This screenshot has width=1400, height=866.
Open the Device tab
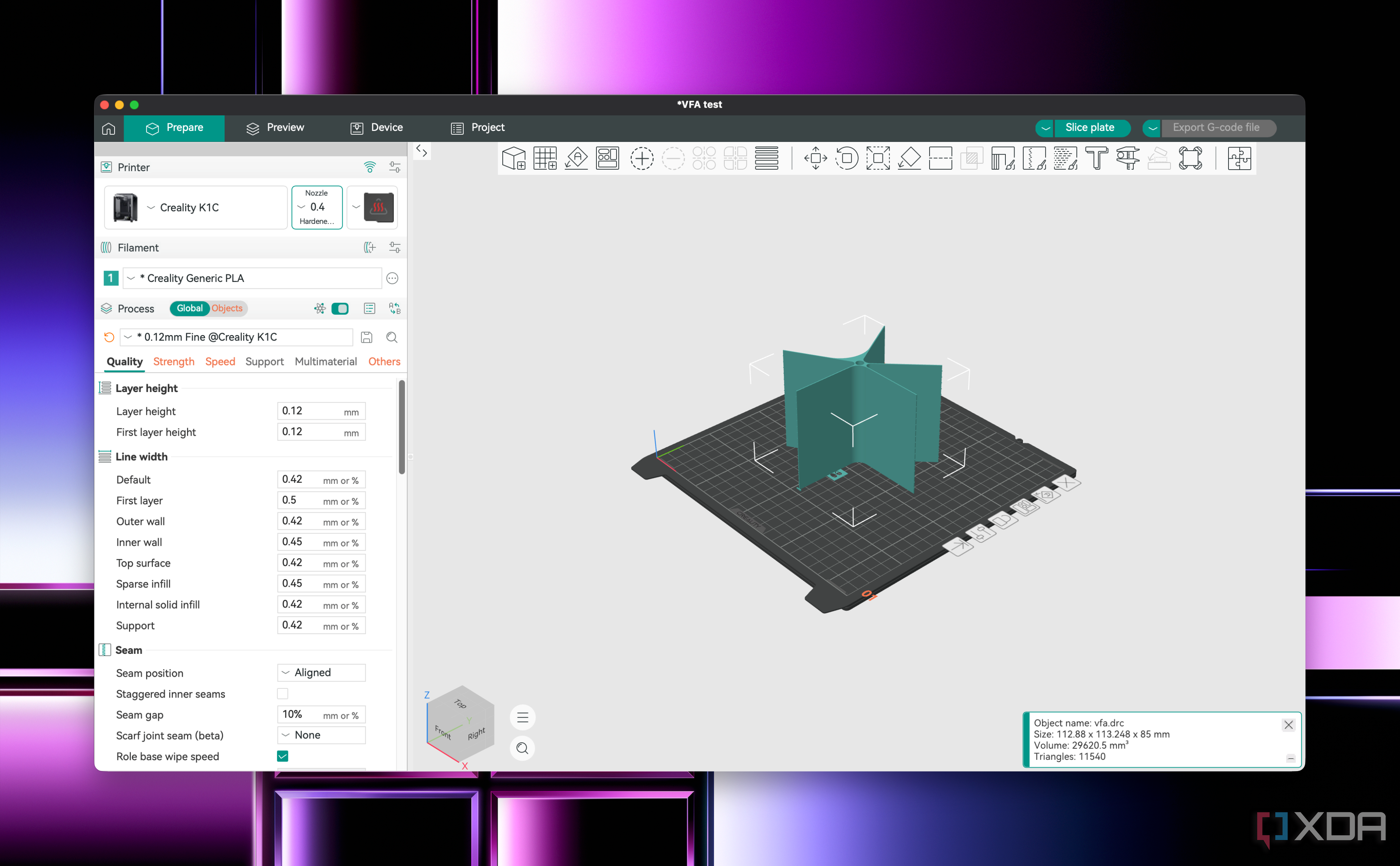point(377,128)
